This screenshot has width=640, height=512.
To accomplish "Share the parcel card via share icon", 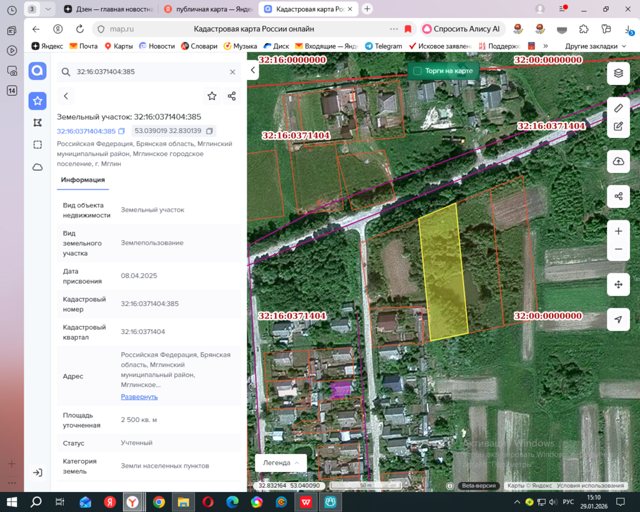I will [x=232, y=96].
